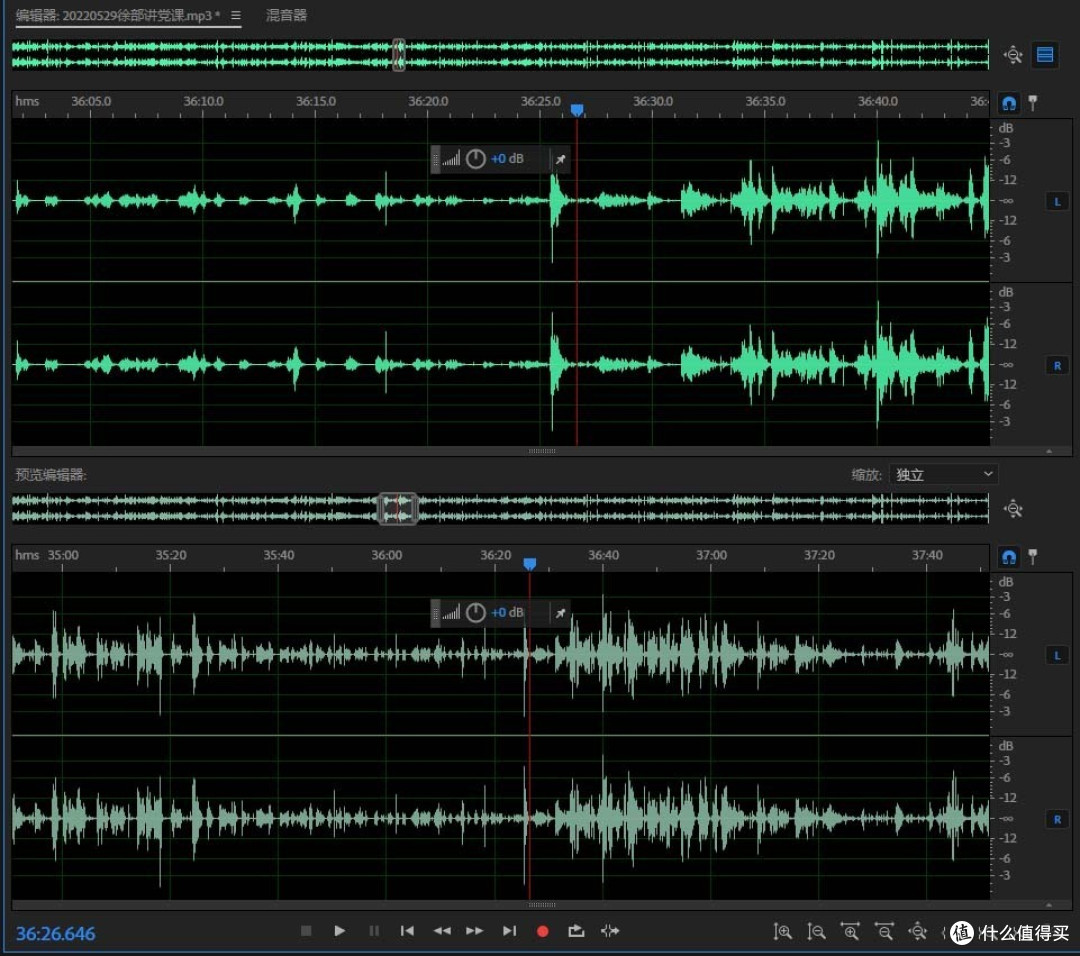Click zoom navigator icon beside top overview
The image size is (1080, 956).
pos(1013,55)
